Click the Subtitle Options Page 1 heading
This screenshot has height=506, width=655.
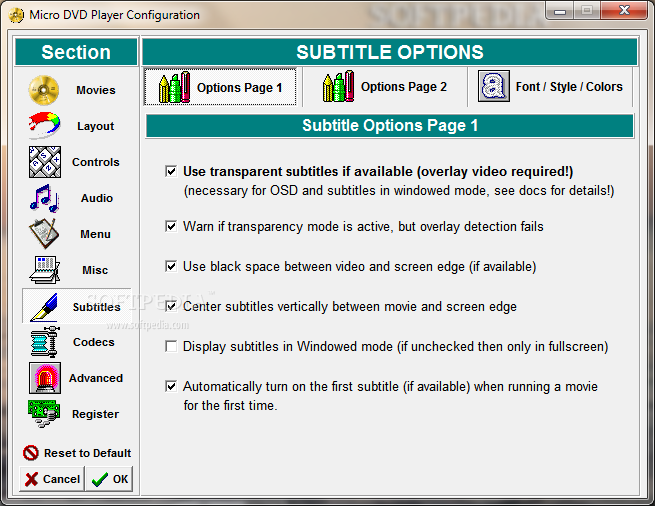(390, 125)
